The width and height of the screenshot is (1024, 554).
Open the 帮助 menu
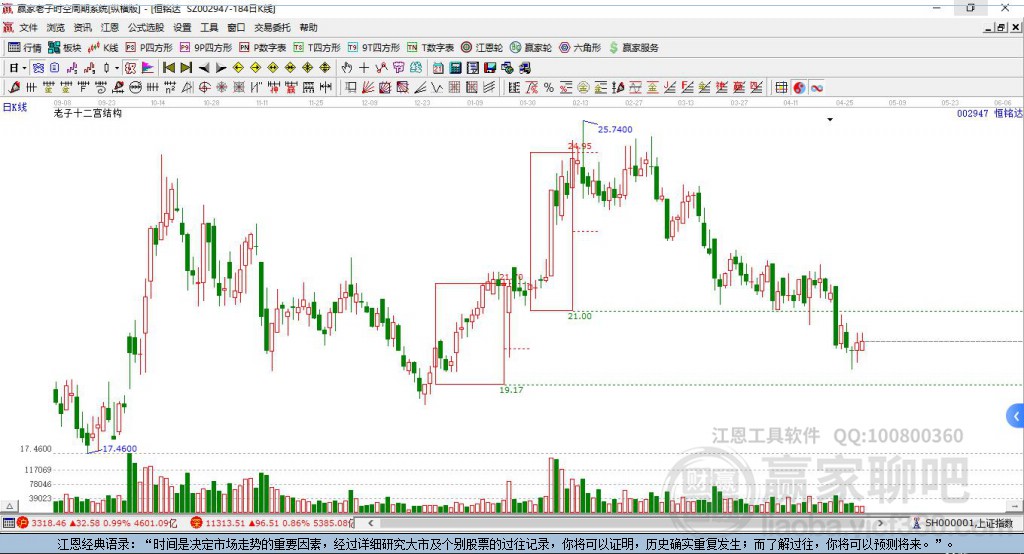(308, 27)
